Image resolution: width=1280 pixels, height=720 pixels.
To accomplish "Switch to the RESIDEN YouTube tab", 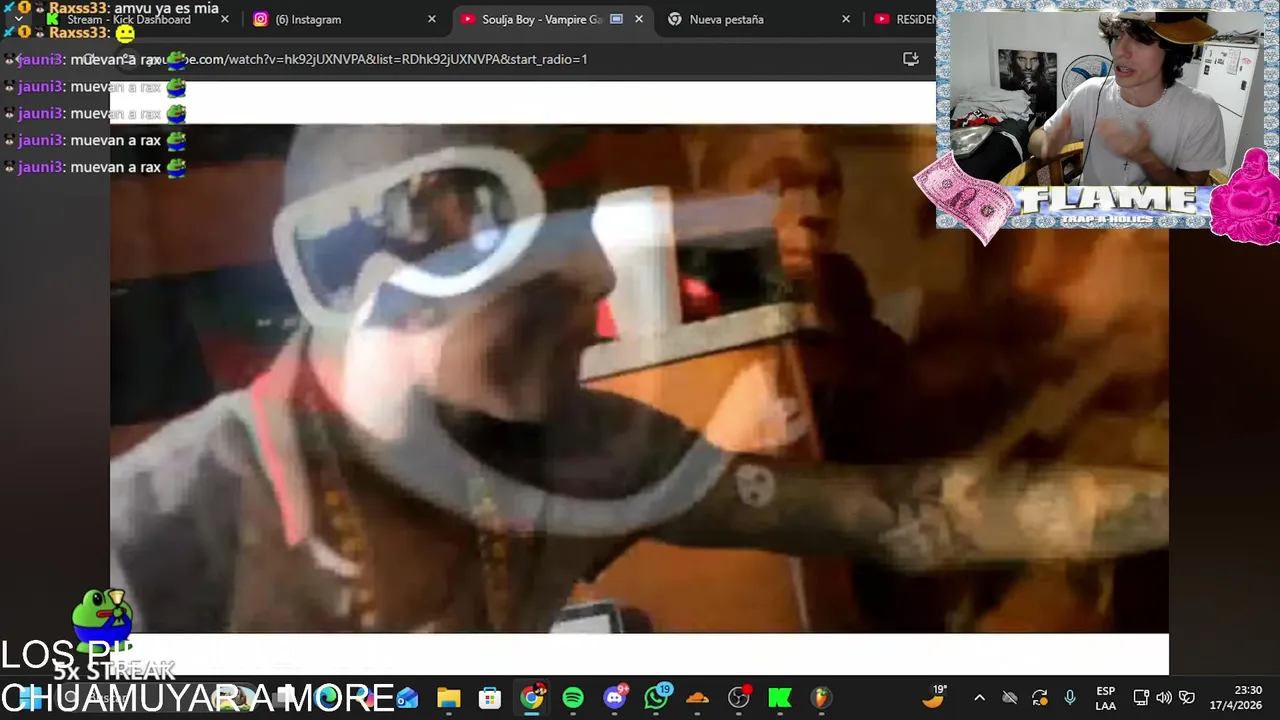I will (903, 19).
